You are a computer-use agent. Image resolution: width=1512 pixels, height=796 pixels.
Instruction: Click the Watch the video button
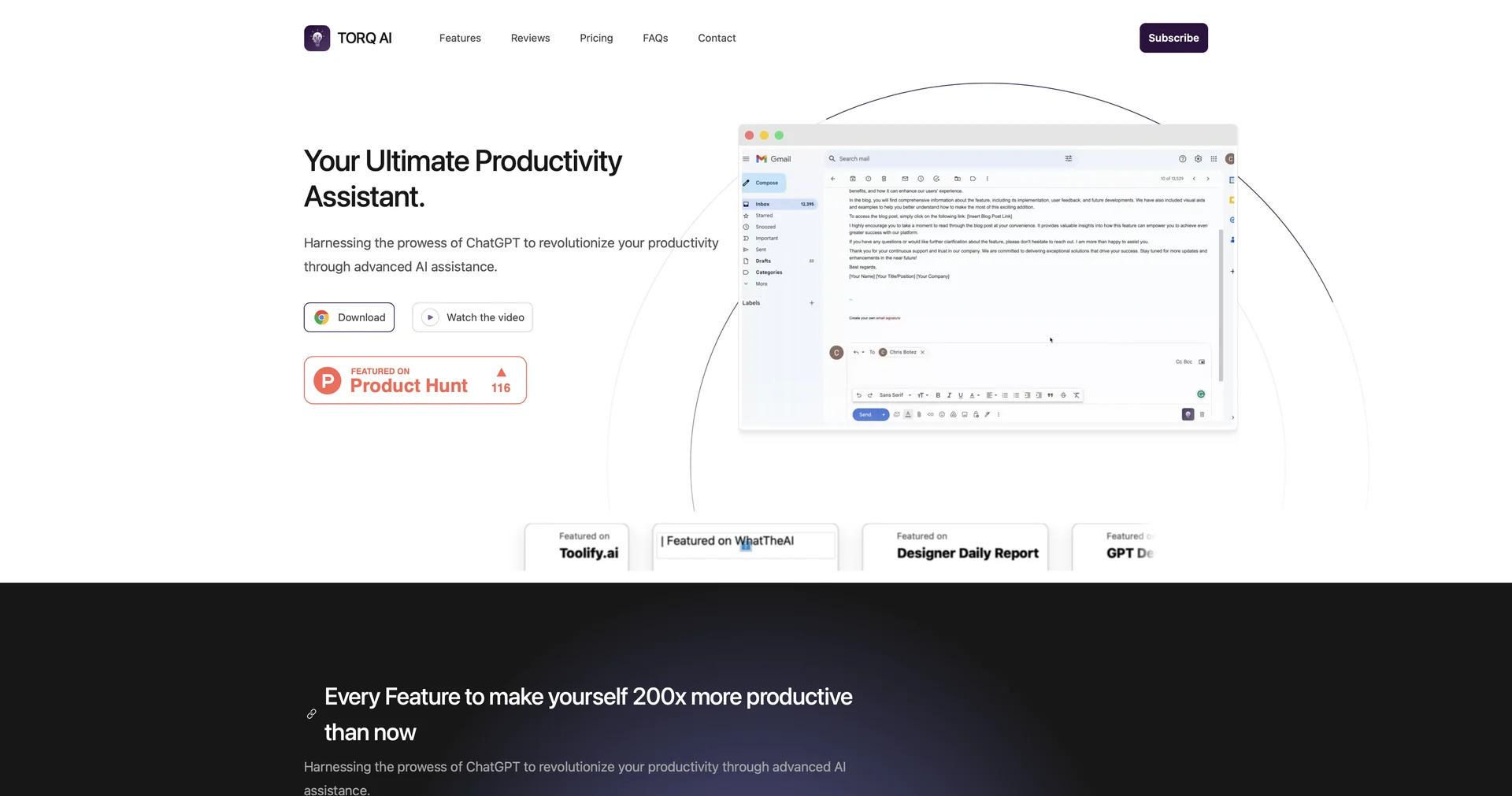click(472, 317)
